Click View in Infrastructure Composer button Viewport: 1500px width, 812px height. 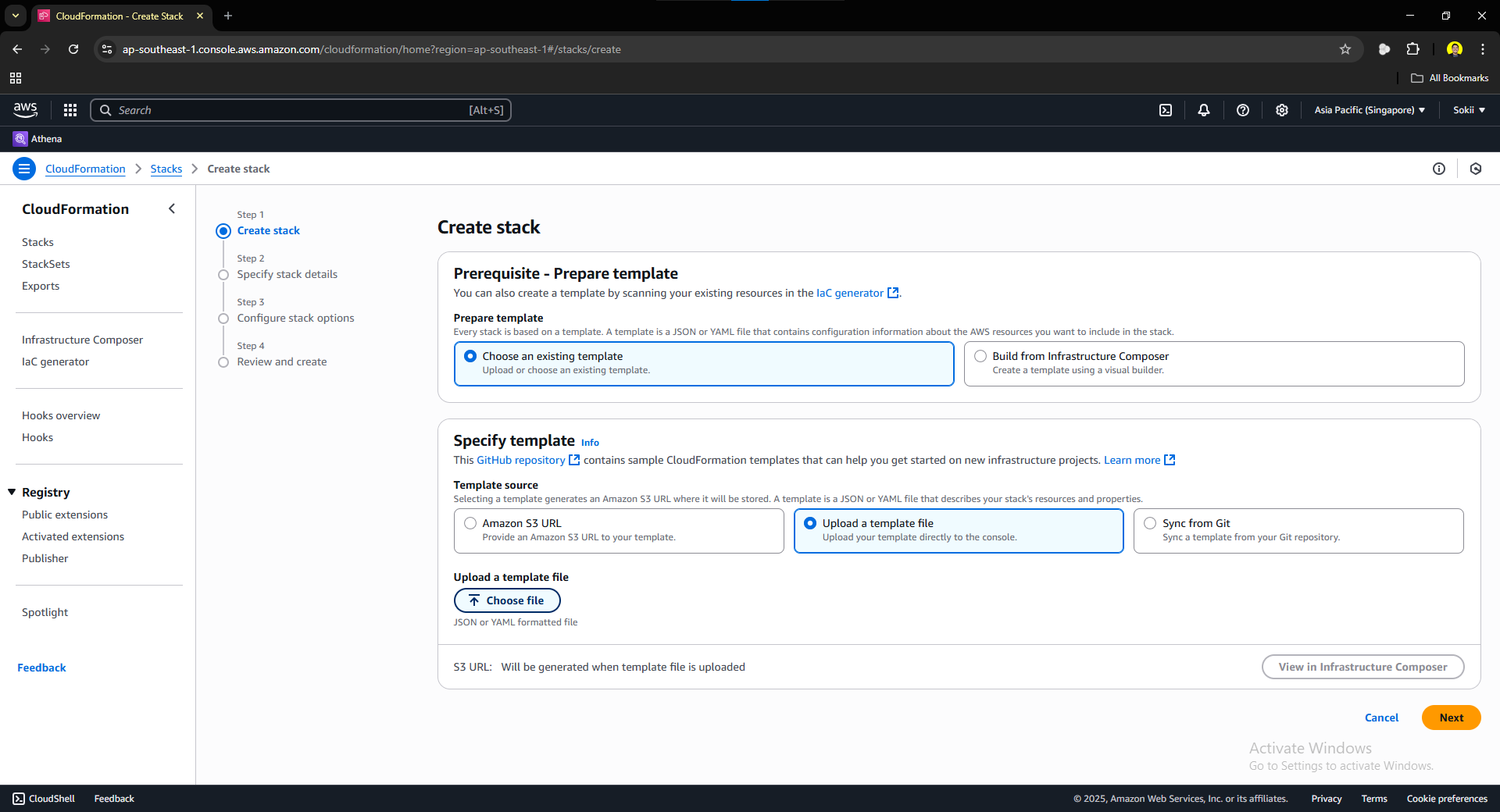tap(1362, 667)
